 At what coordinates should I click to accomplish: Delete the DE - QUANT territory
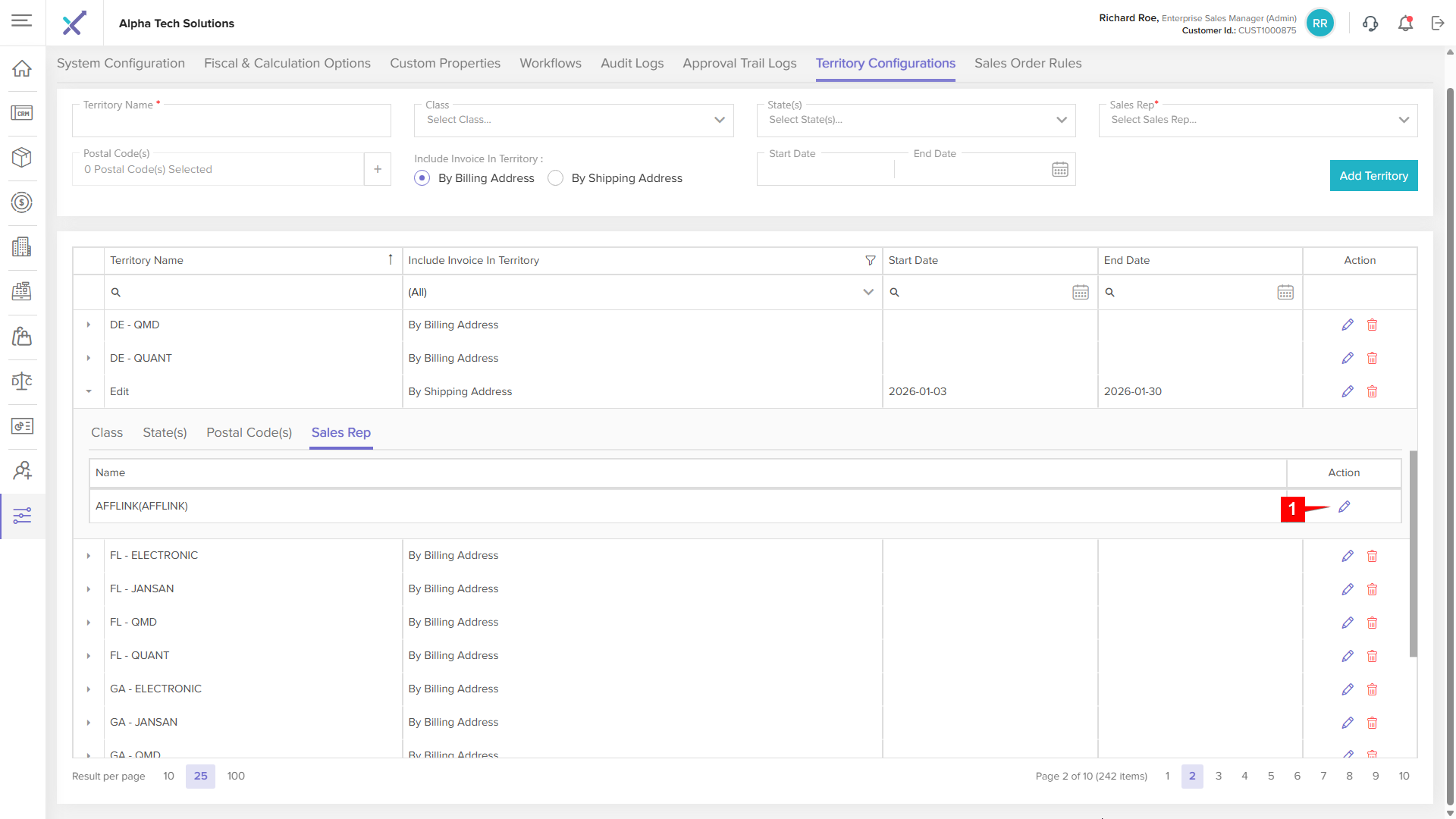click(1372, 358)
